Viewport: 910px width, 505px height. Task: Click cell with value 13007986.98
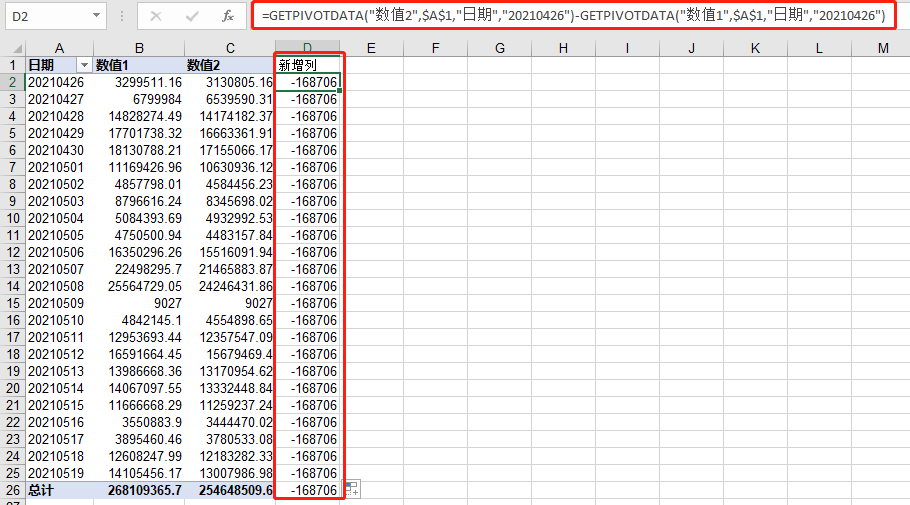[230, 473]
